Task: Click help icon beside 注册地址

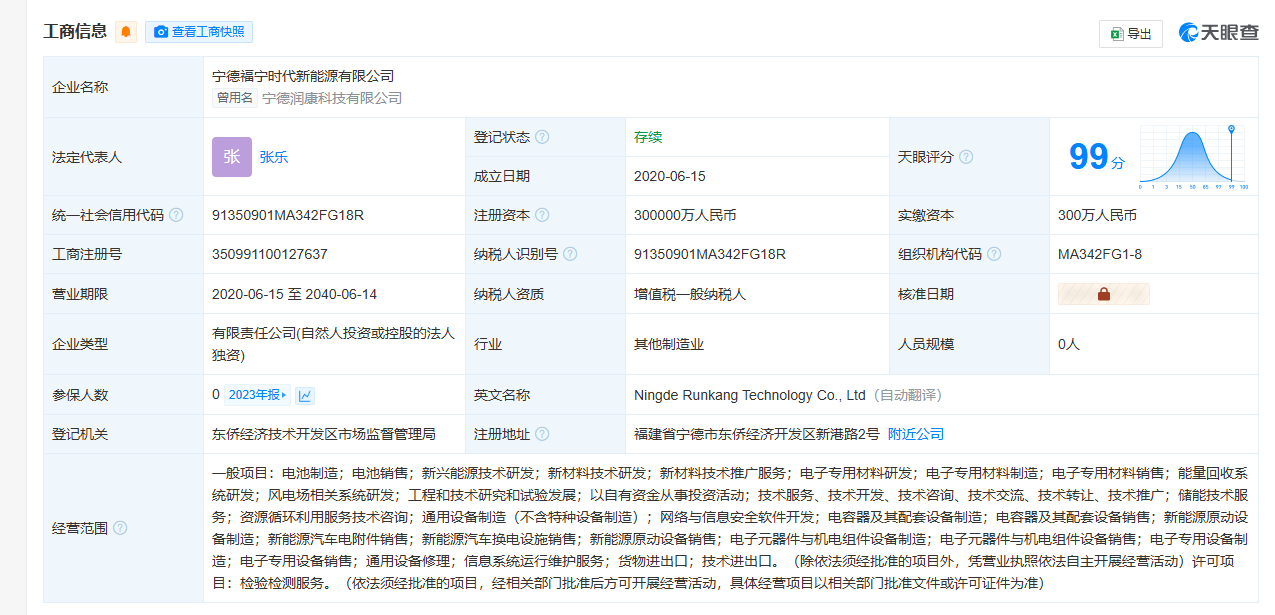Action: [542, 434]
